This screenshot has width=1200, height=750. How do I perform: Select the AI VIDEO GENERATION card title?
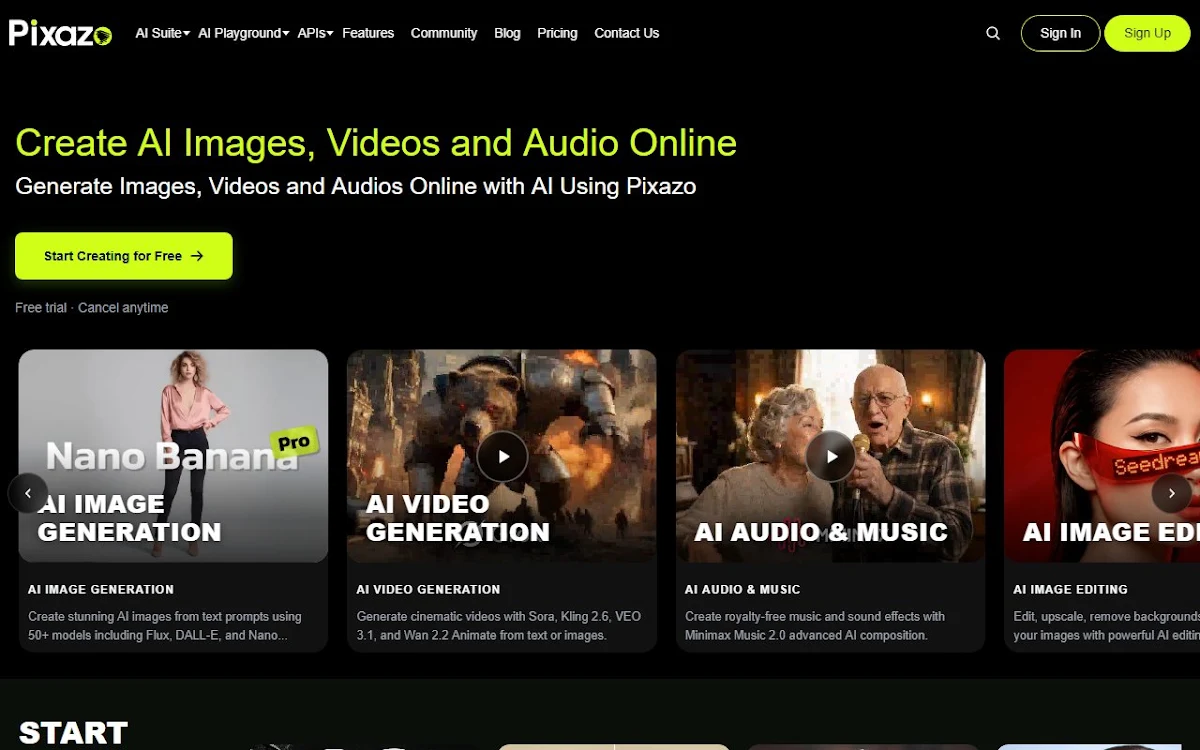[428, 590]
